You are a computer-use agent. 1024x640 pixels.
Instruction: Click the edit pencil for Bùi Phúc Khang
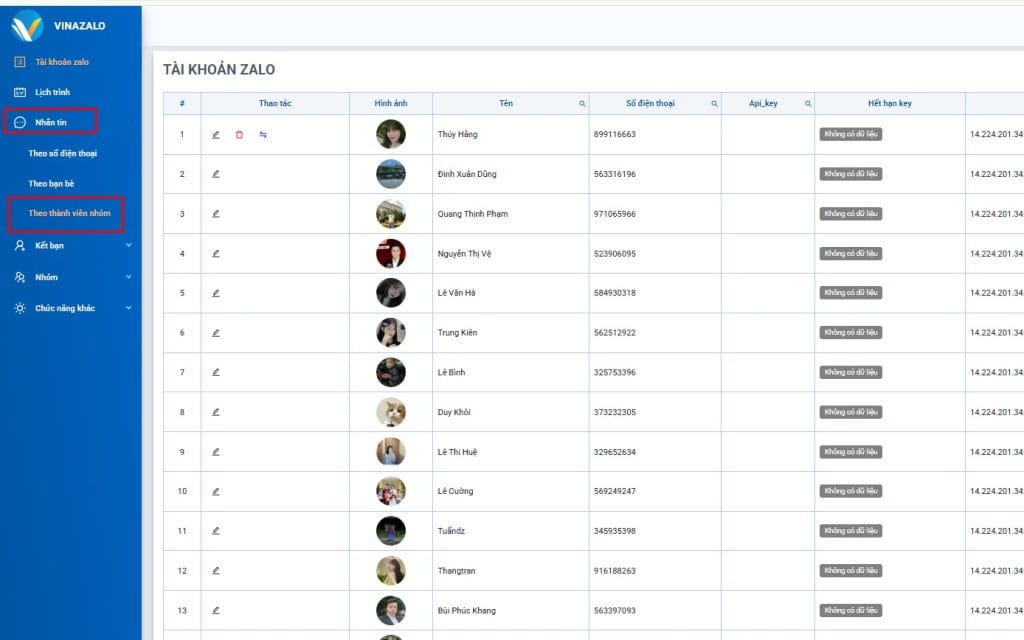(216, 610)
